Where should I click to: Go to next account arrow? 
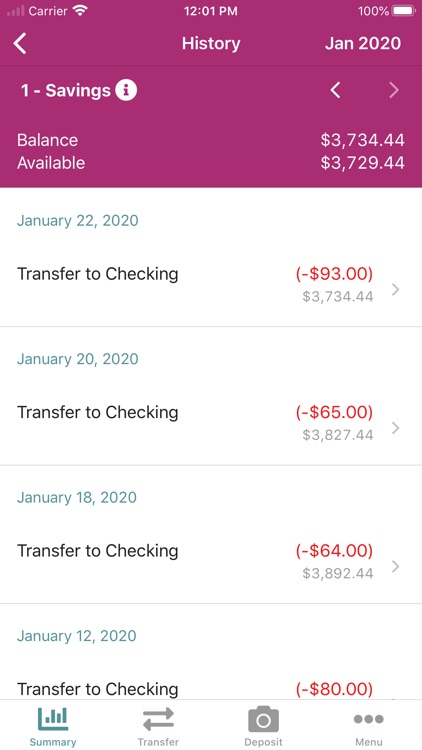pos(393,90)
